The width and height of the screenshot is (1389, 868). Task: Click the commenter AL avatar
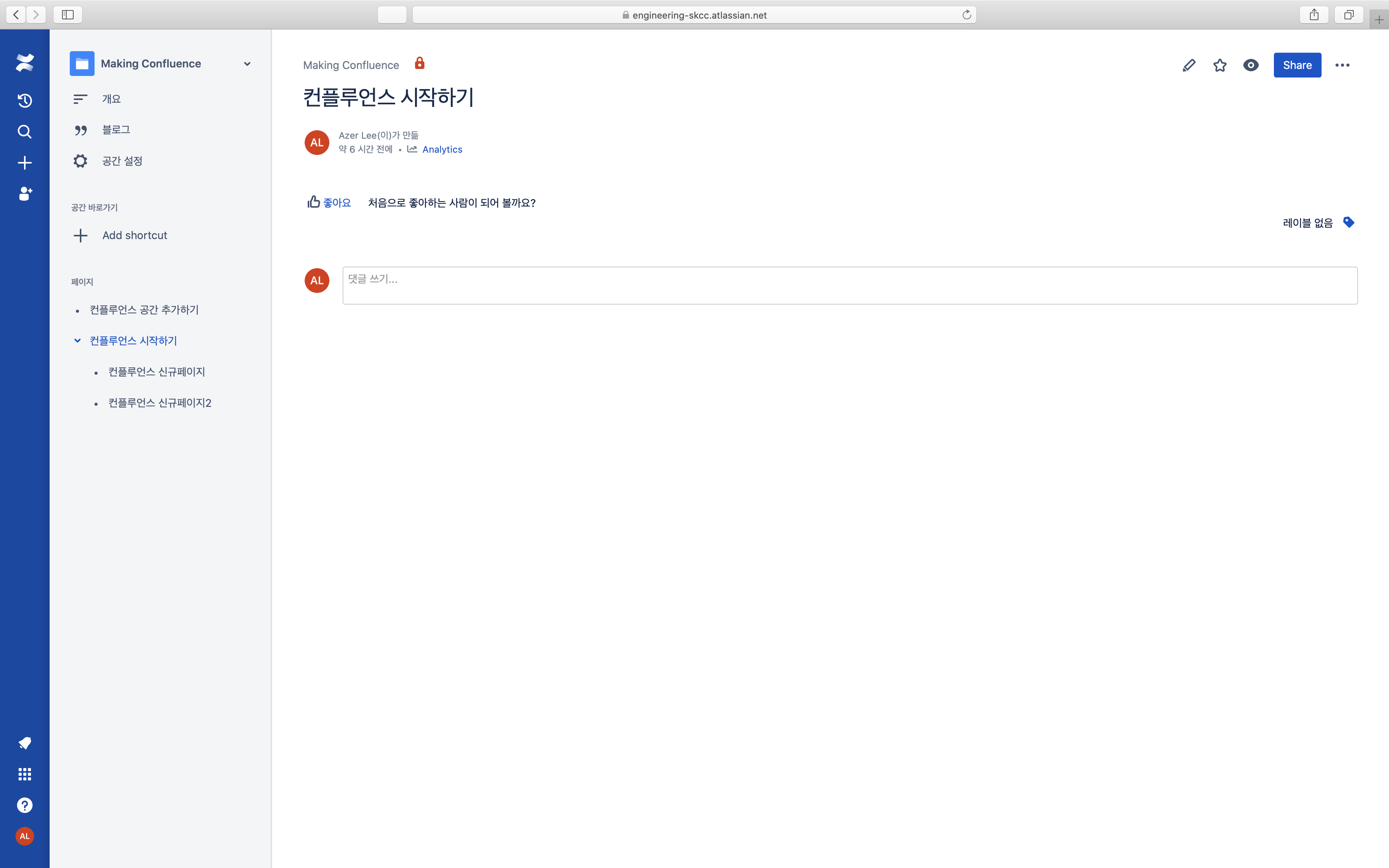click(317, 280)
